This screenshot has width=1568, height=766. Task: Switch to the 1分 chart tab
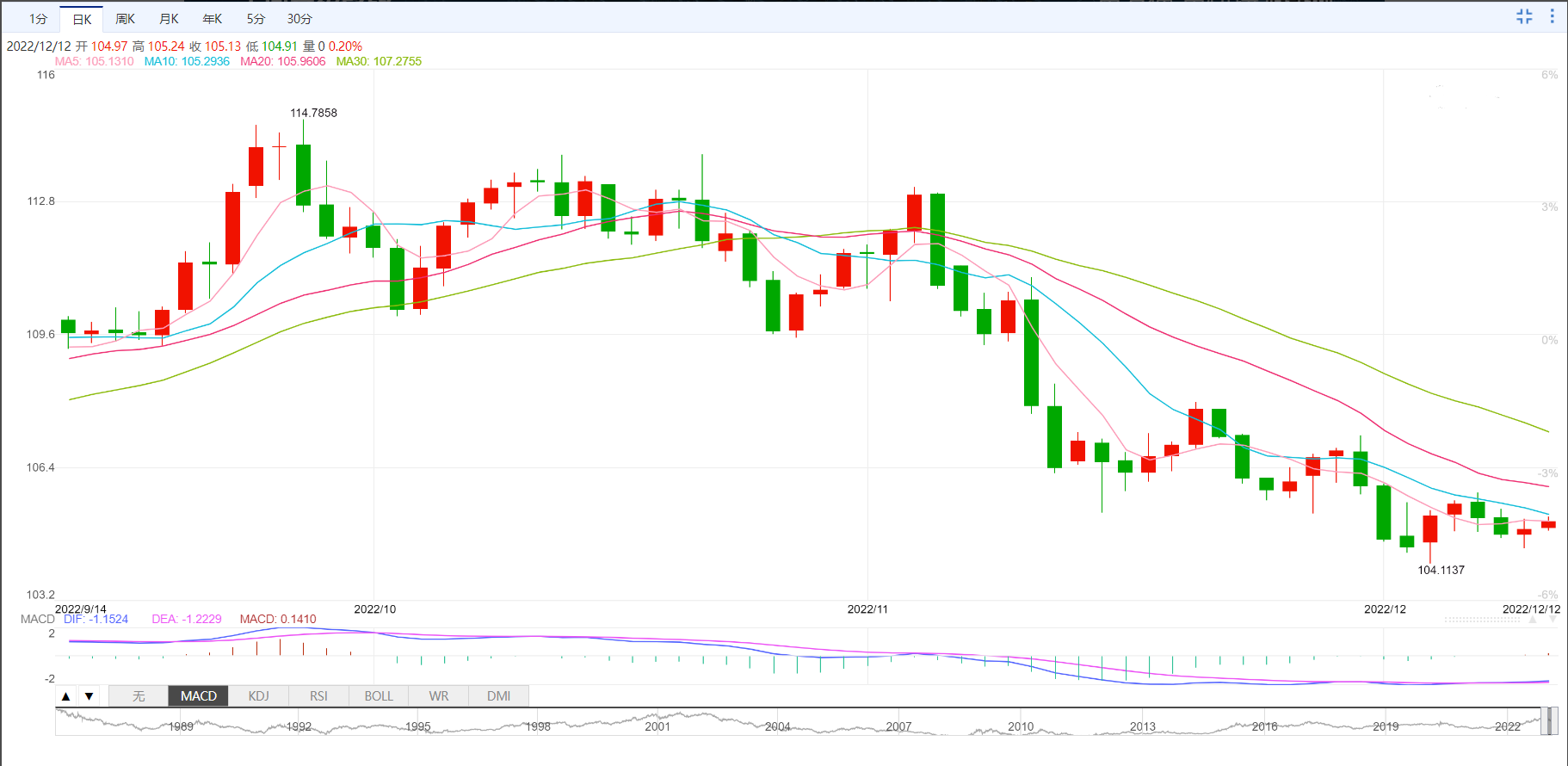pos(38,19)
